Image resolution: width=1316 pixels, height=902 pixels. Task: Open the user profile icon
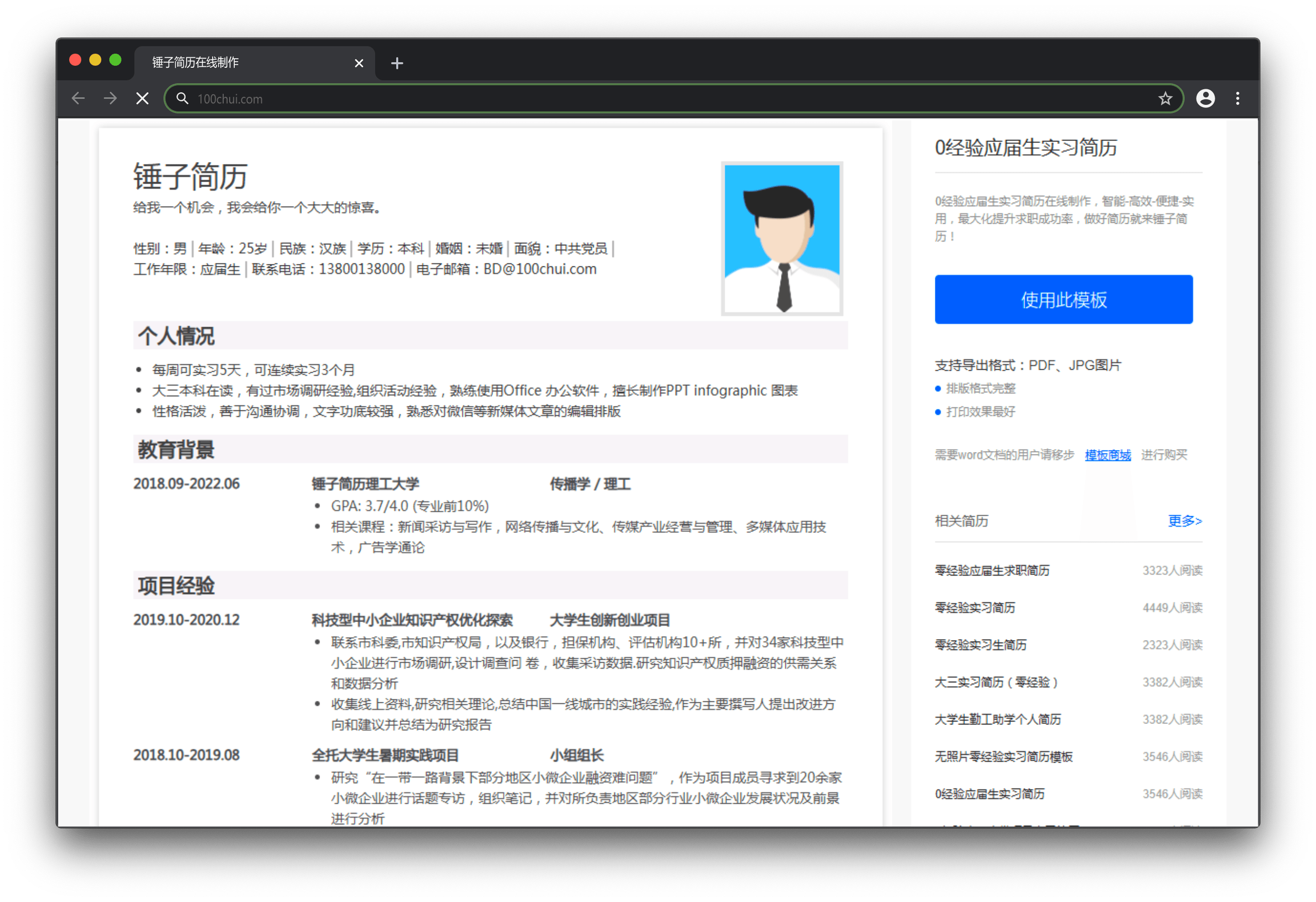(x=1205, y=99)
